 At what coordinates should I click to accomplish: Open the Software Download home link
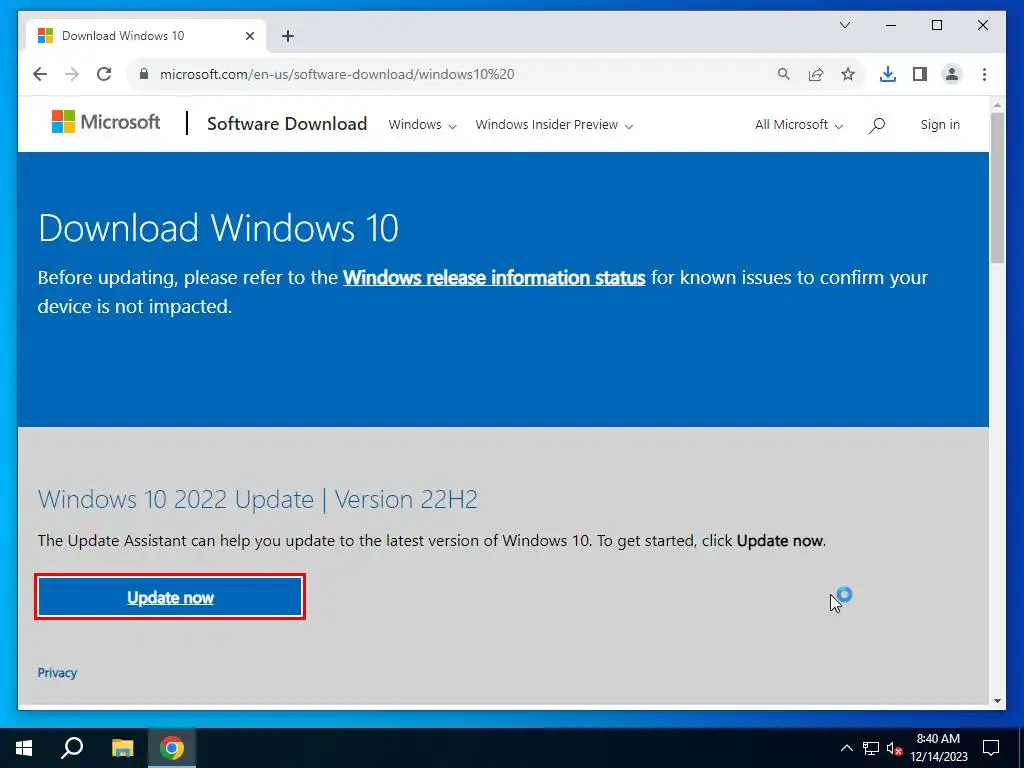(x=287, y=123)
